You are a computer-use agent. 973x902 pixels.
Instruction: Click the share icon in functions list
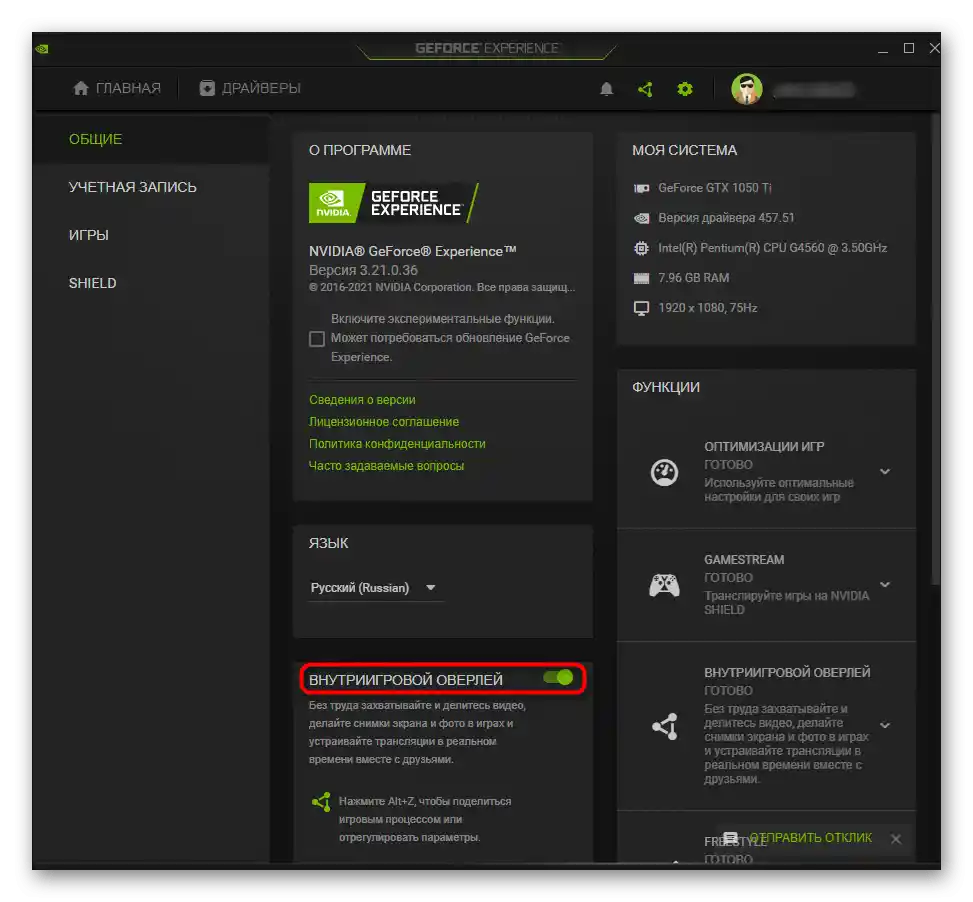(665, 726)
